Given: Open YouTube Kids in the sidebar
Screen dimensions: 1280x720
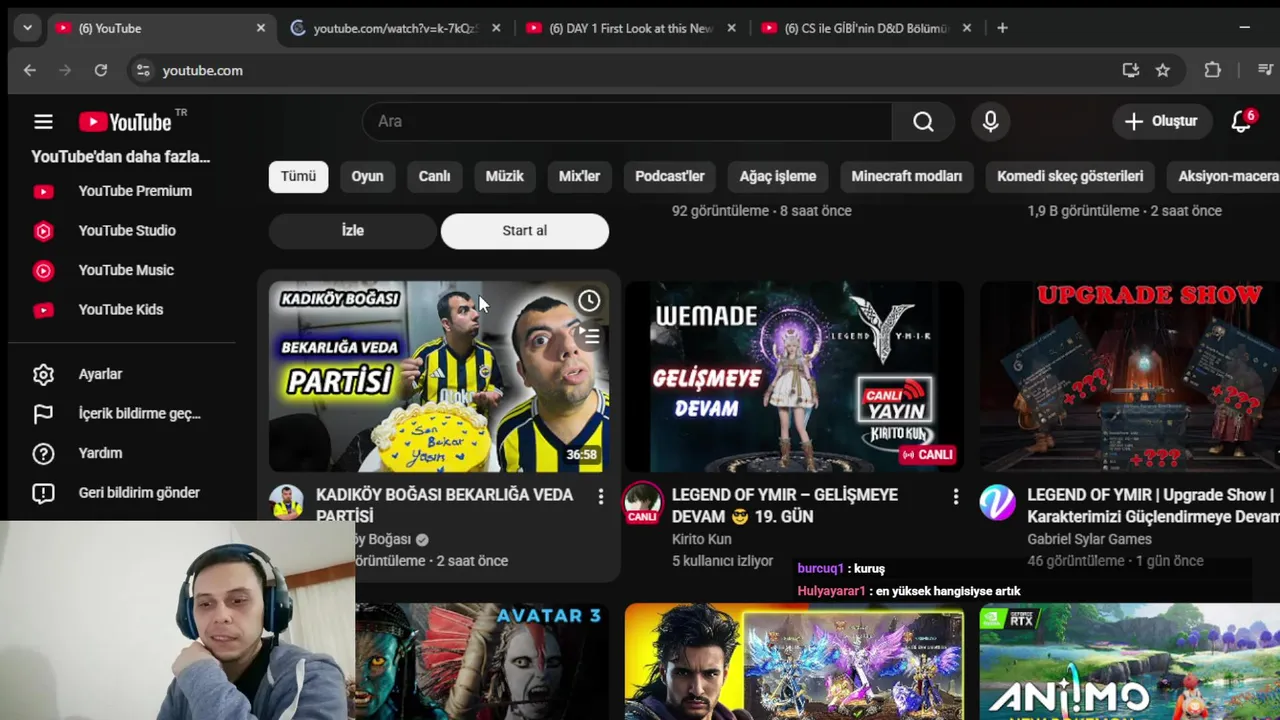Looking at the screenshot, I should [122, 310].
